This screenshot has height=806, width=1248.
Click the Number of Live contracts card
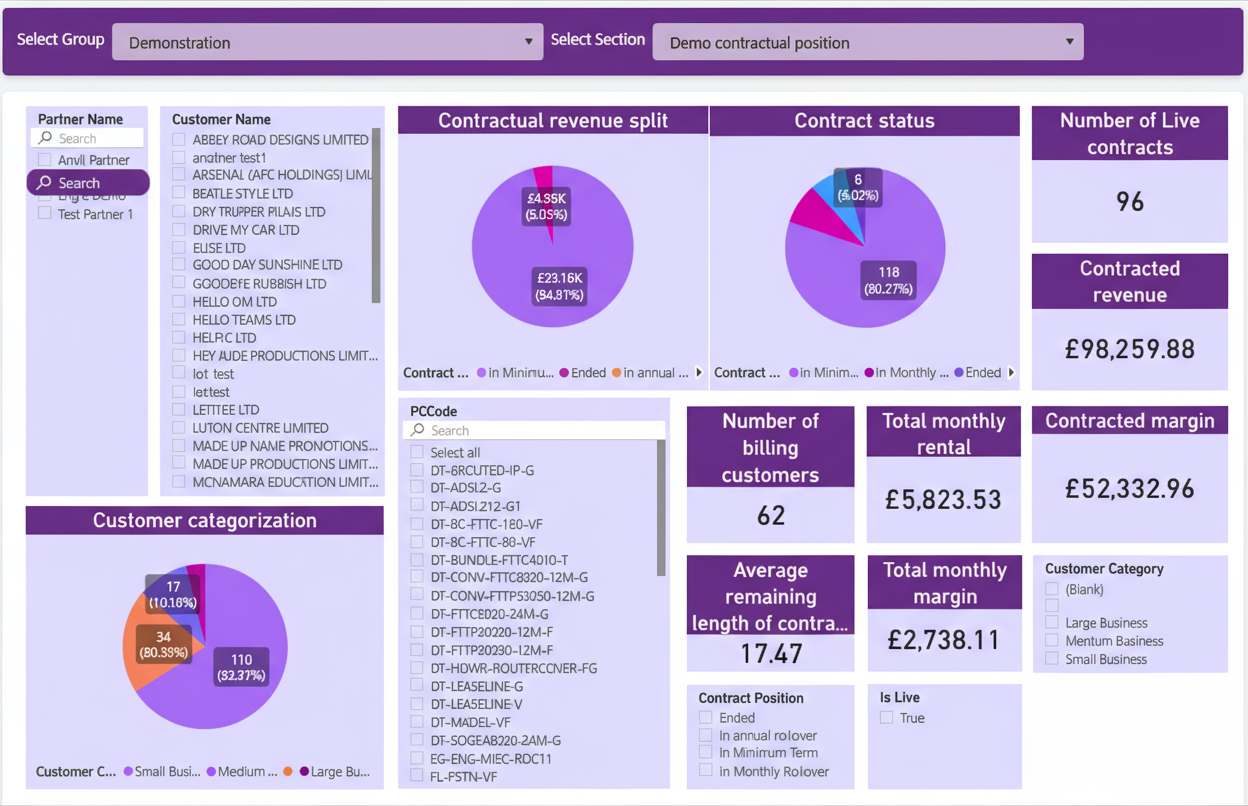[1129, 175]
